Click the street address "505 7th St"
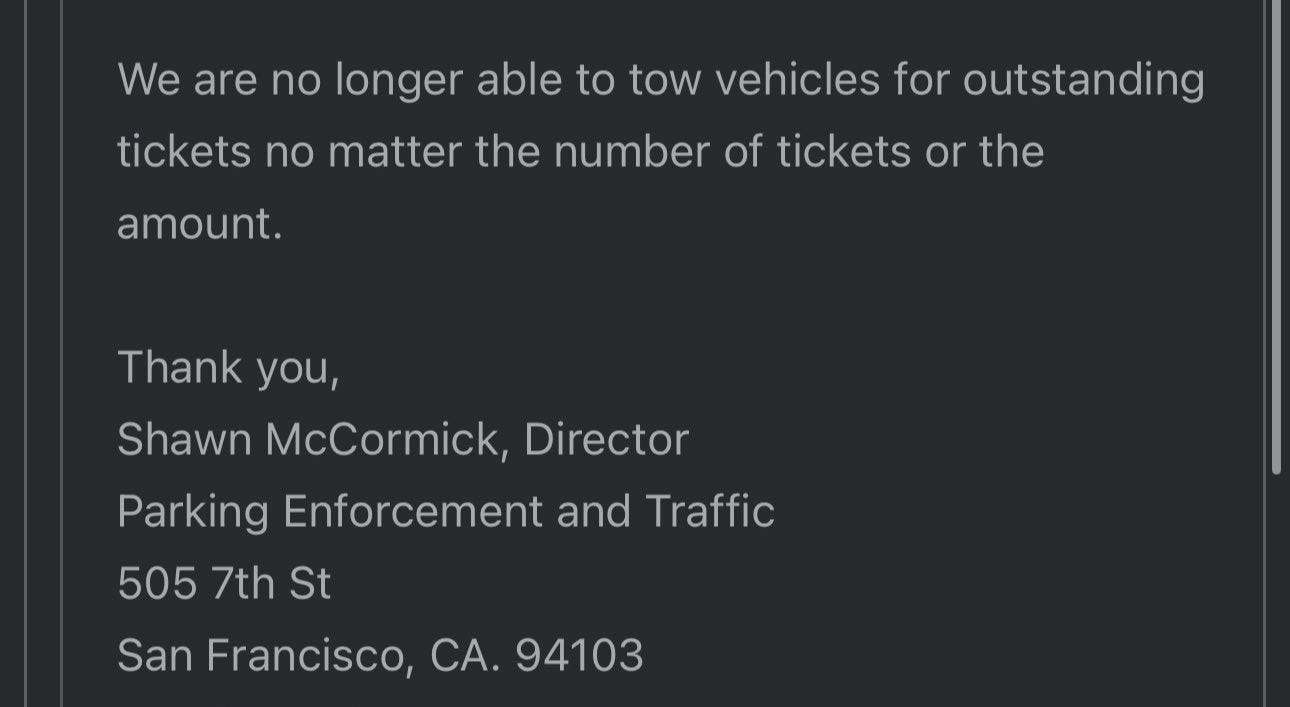 (x=224, y=584)
